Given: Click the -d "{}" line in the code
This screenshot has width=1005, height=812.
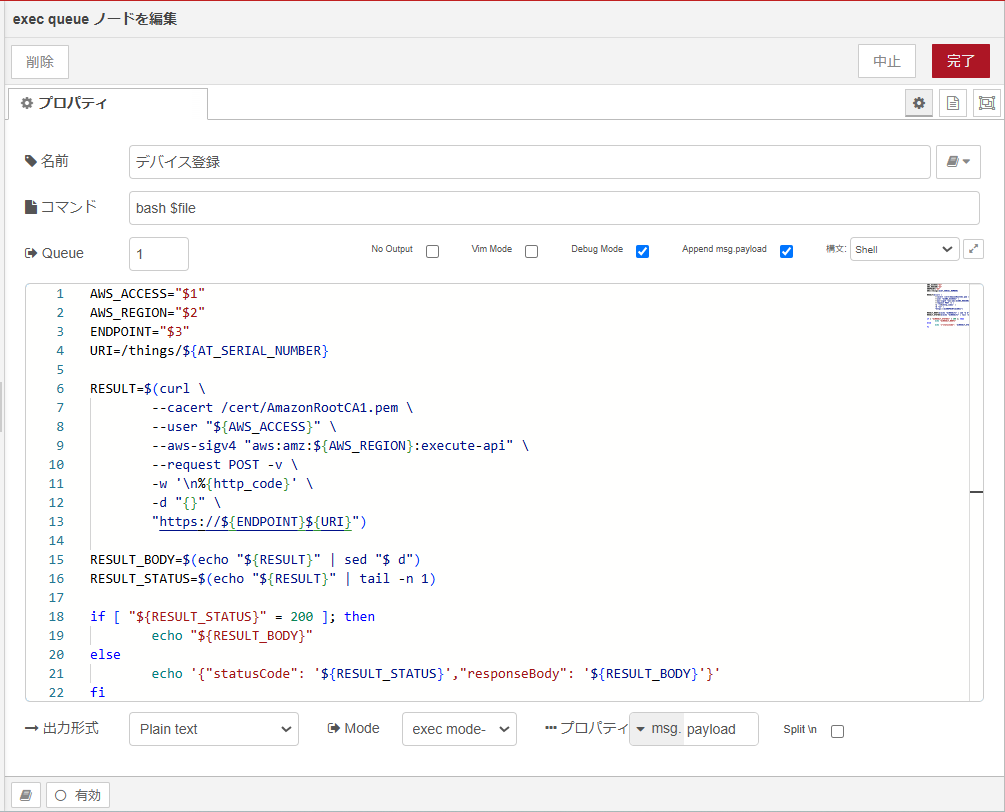Looking at the screenshot, I should tap(186, 502).
